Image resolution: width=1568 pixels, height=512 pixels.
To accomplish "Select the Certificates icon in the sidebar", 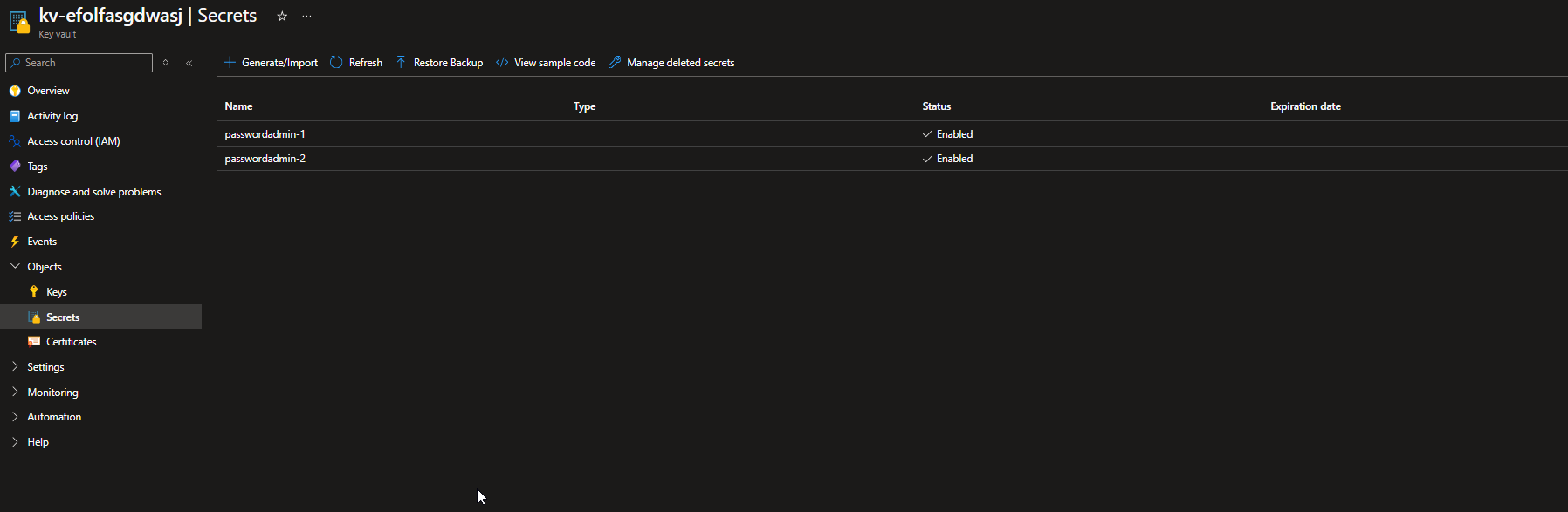I will click(x=34, y=342).
